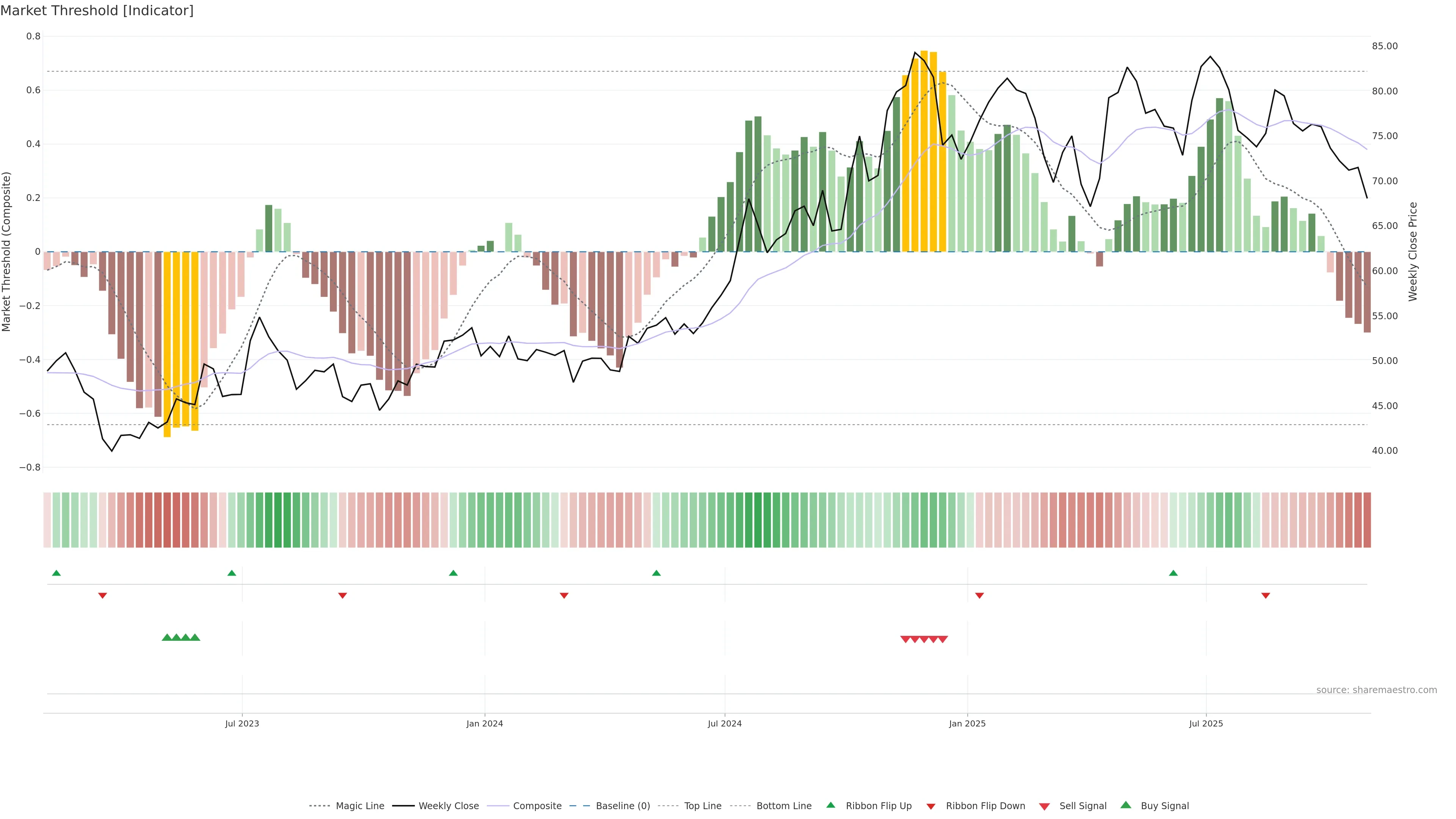
Task: Click the Ribbon Flip Up legend icon
Action: pyautogui.click(x=830, y=805)
